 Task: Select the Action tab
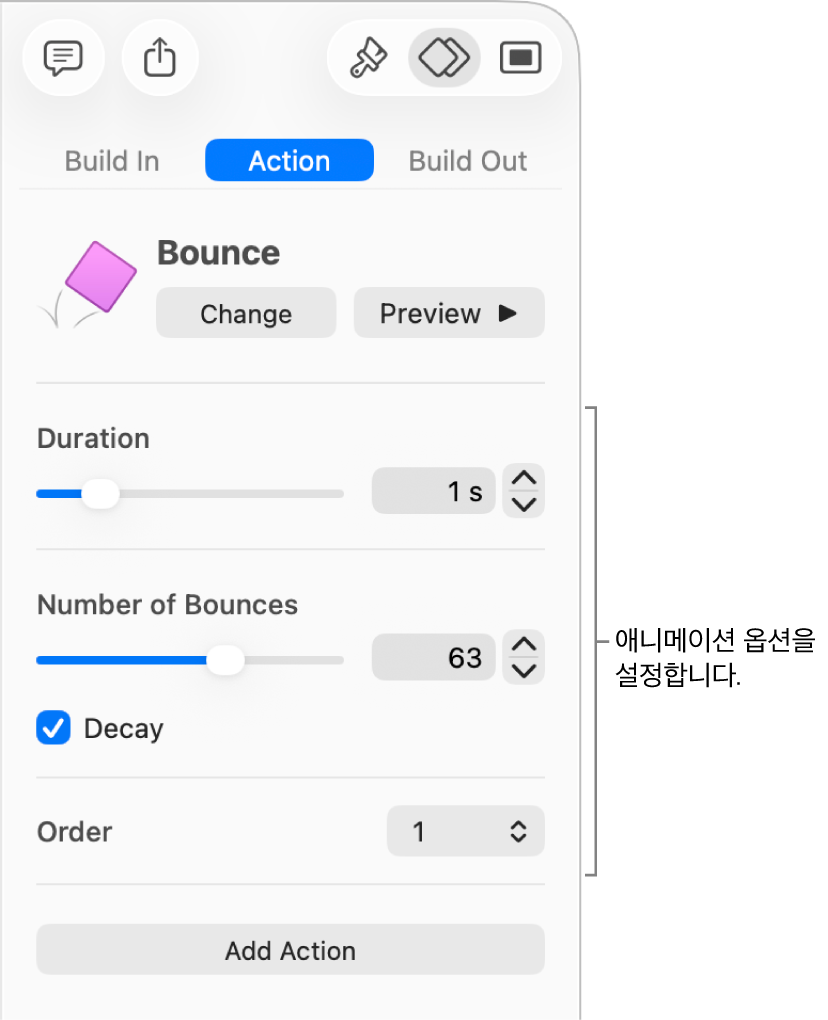(x=289, y=161)
